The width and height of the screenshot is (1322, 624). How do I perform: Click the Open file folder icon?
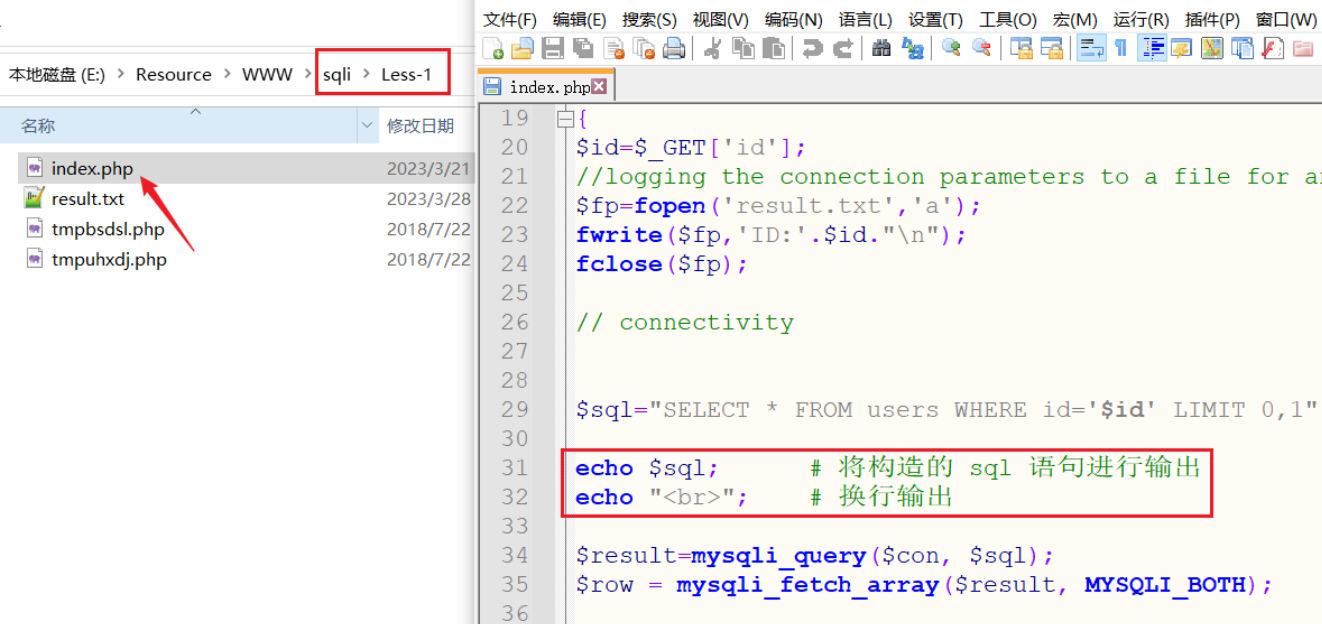(522, 48)
